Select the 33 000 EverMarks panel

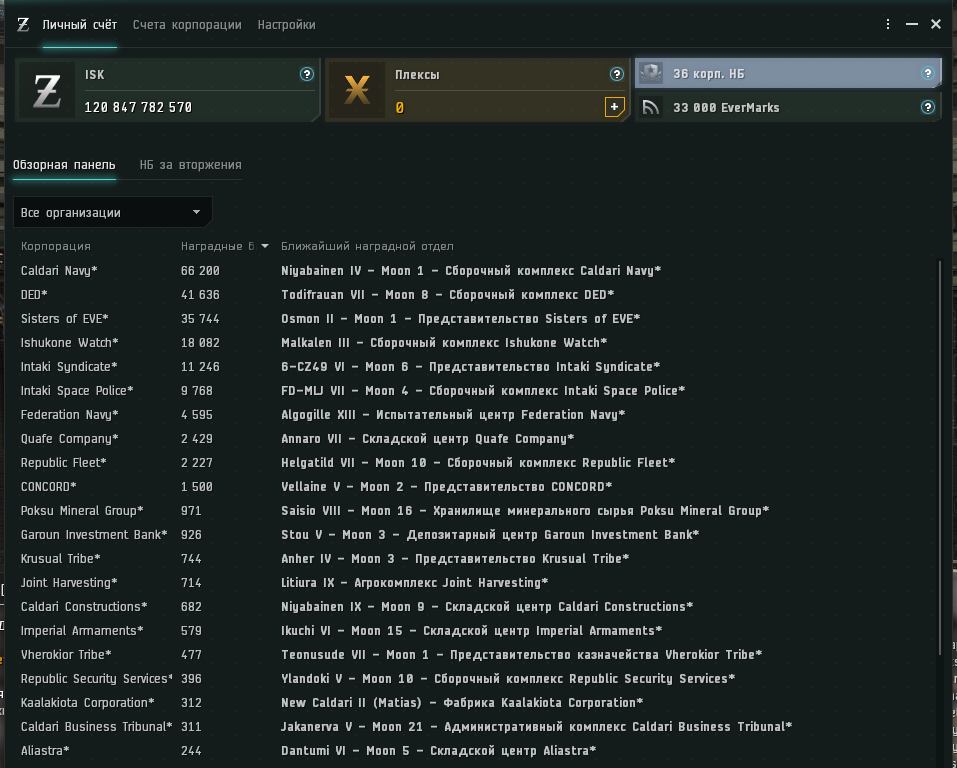pyautogui.click(x=788, y=107)
